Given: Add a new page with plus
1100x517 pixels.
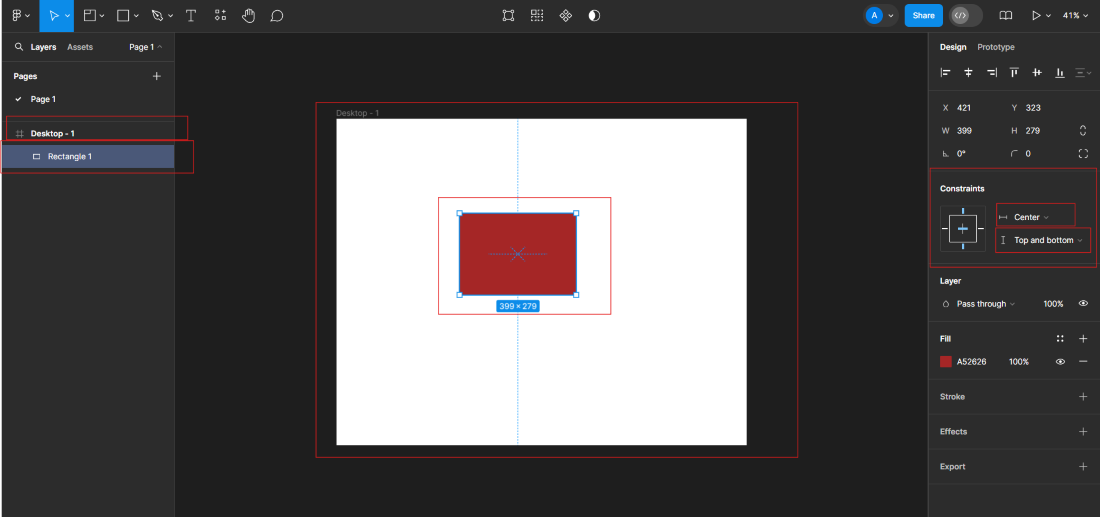Looking at the screenshot, I should coord(156,76).
